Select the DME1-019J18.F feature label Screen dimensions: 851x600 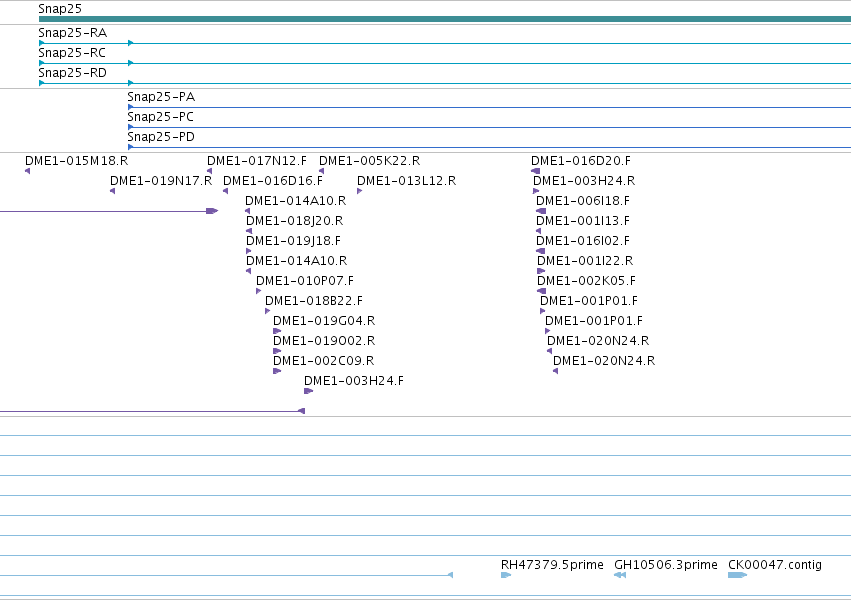pos(293,241)
